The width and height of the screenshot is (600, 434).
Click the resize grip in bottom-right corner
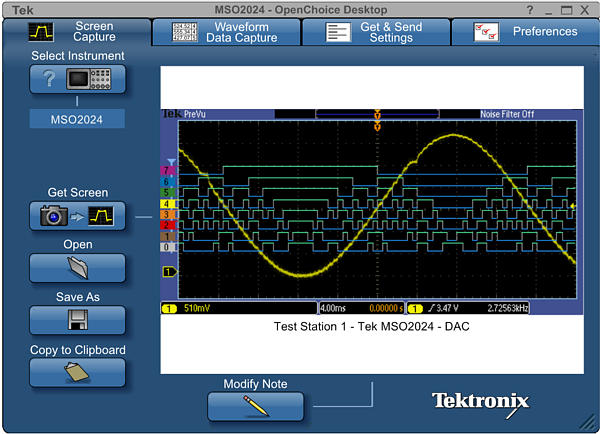tap(588, 423)
